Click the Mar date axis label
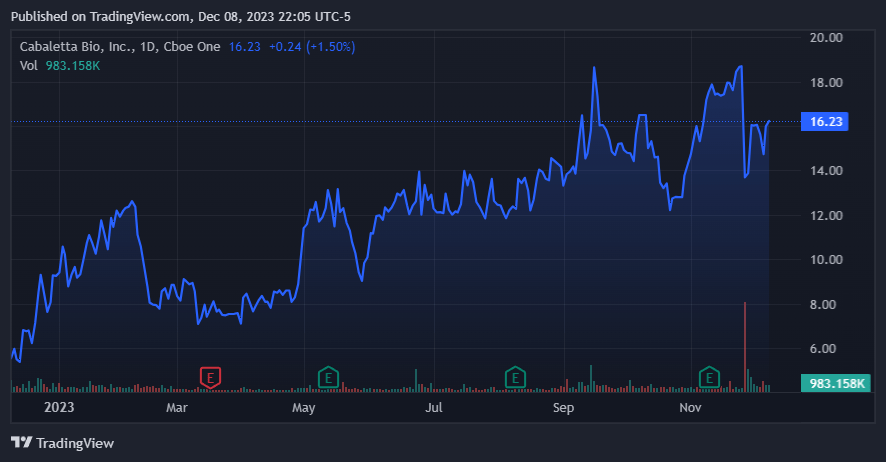886x462 pixels. (x=177, y=407)
